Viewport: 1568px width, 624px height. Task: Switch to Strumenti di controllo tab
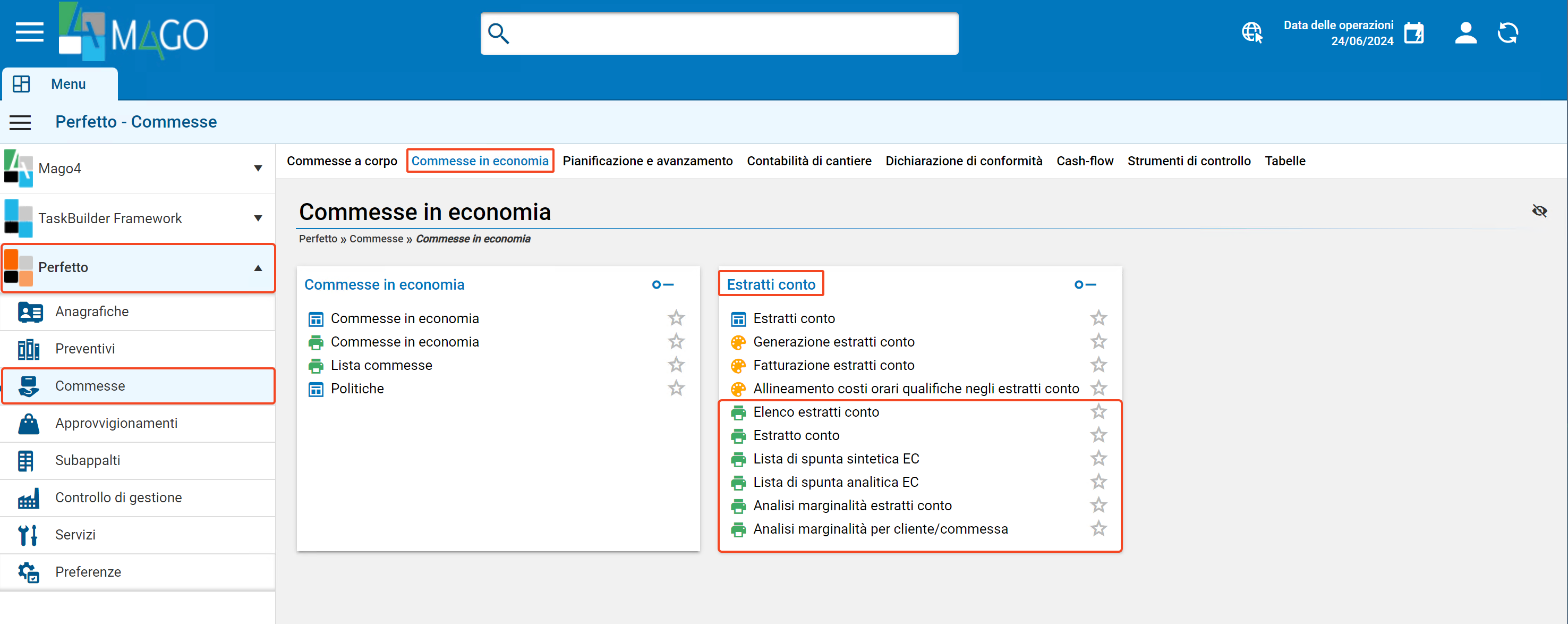tap(1189, 162)
